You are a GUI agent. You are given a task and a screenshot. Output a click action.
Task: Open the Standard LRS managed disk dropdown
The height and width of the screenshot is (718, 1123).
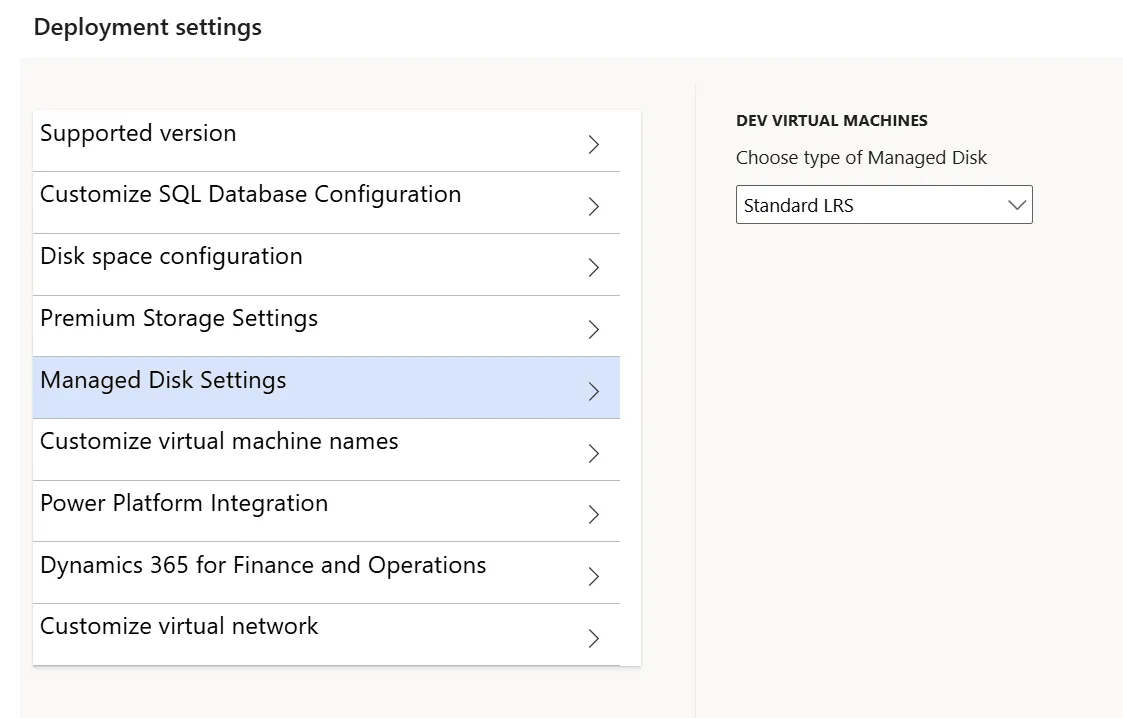click(884, 205)
